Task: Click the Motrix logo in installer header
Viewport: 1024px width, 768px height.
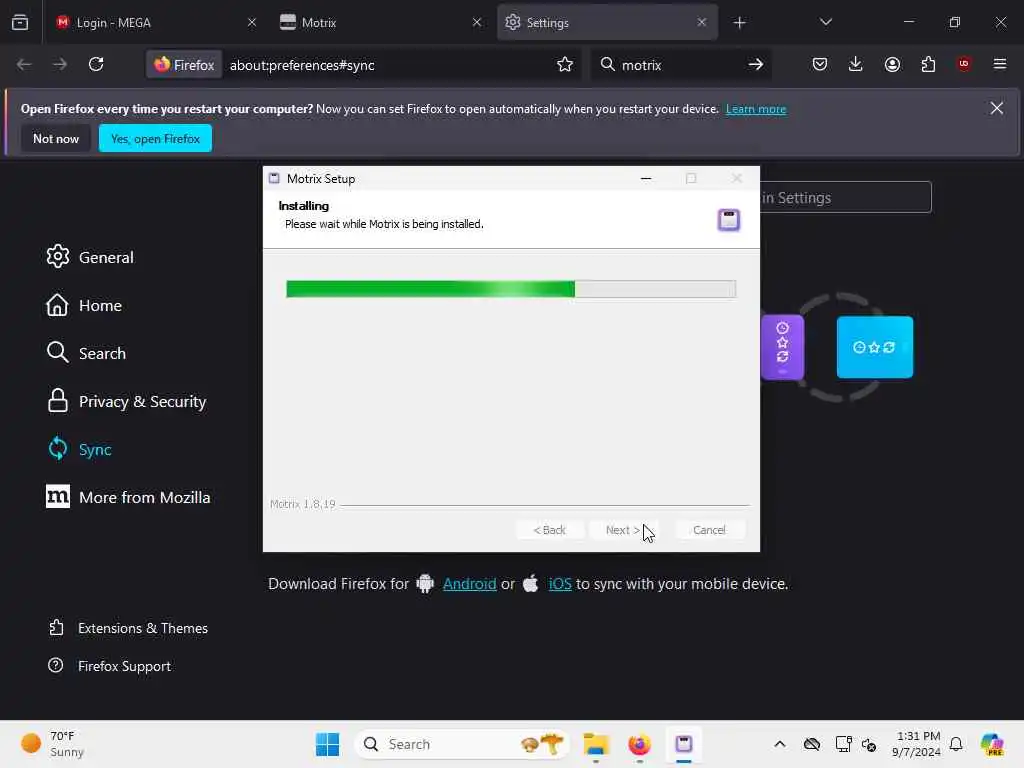Action: (x=729, y=220)
